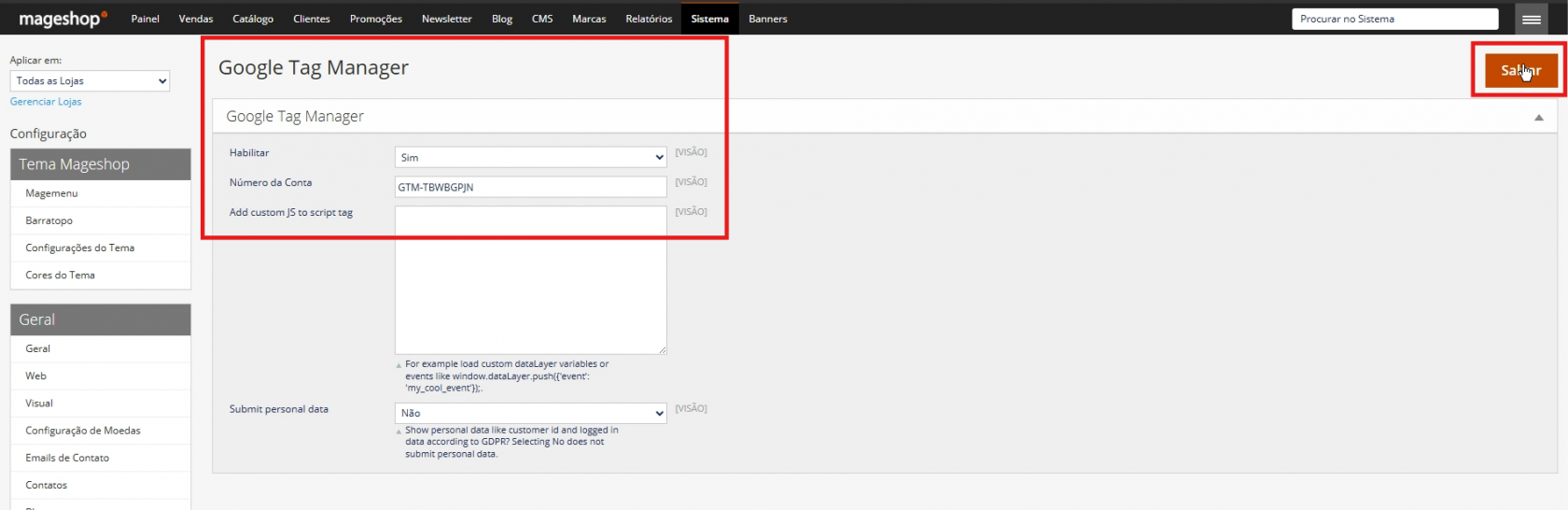Open the Banners menu
Viewport: 1568px width, 510px height.
(x=768, y=19)
